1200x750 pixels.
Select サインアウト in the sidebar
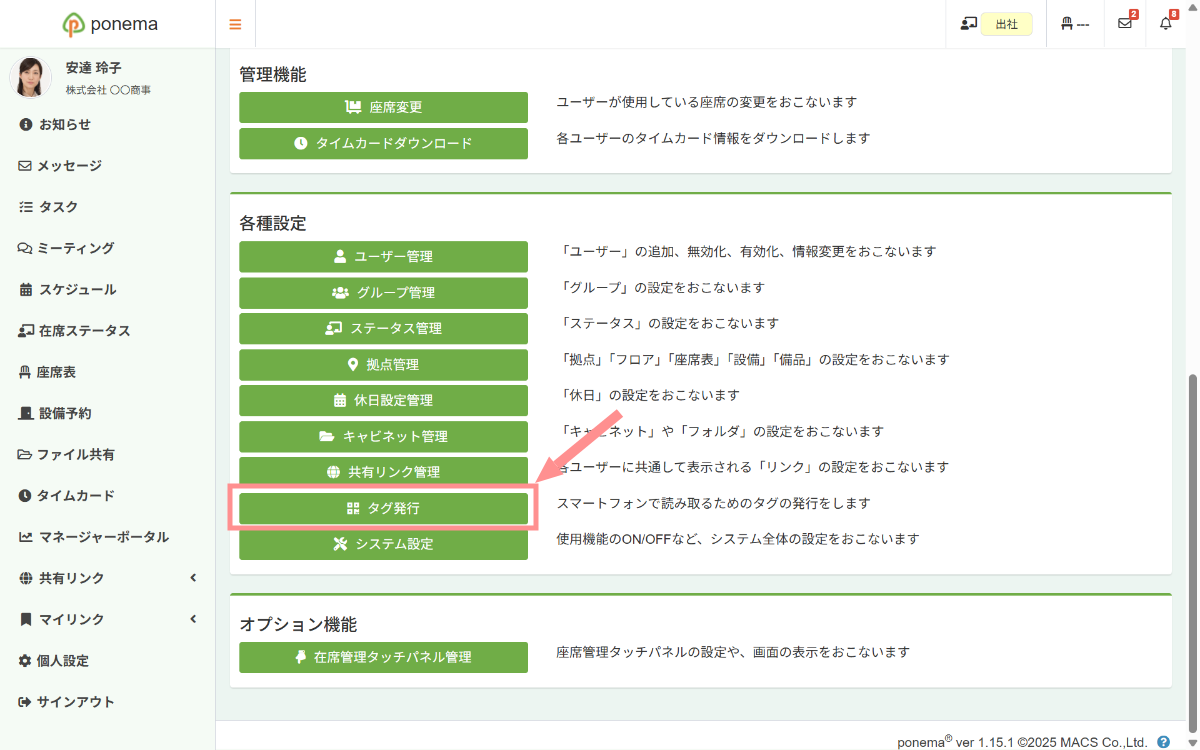coord(76,702)
